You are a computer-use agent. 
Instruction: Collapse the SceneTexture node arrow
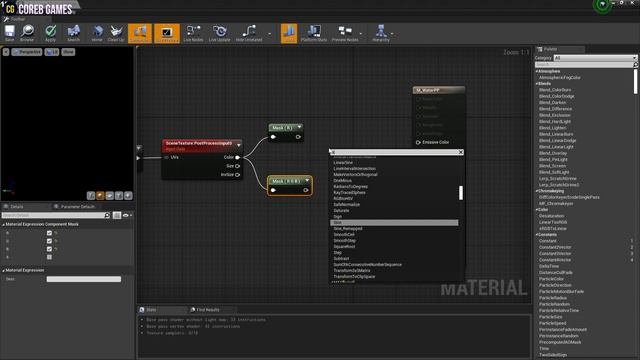(x=239, y=145)
